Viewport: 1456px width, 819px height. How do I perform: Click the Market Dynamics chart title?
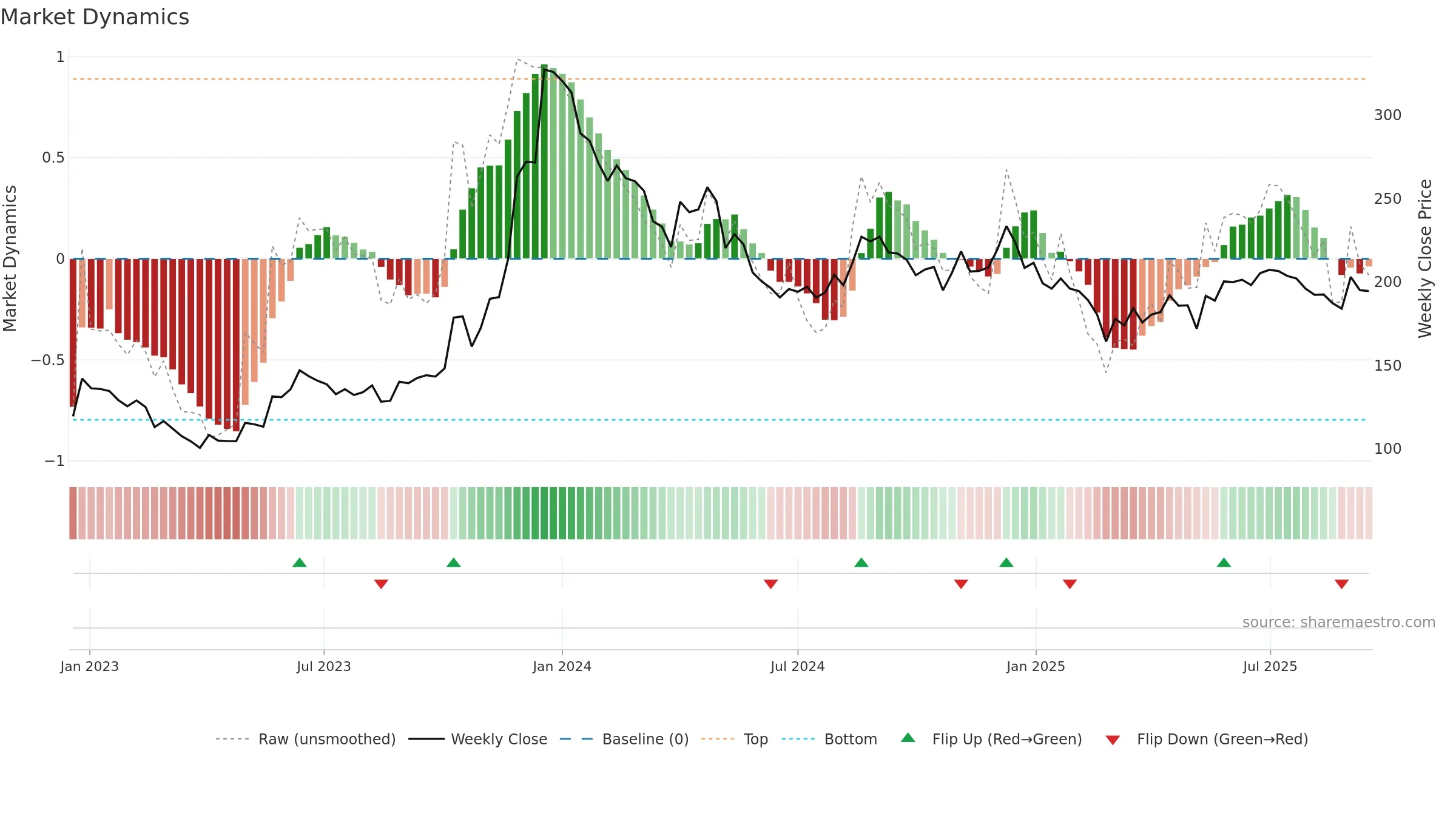coord(95,17)
